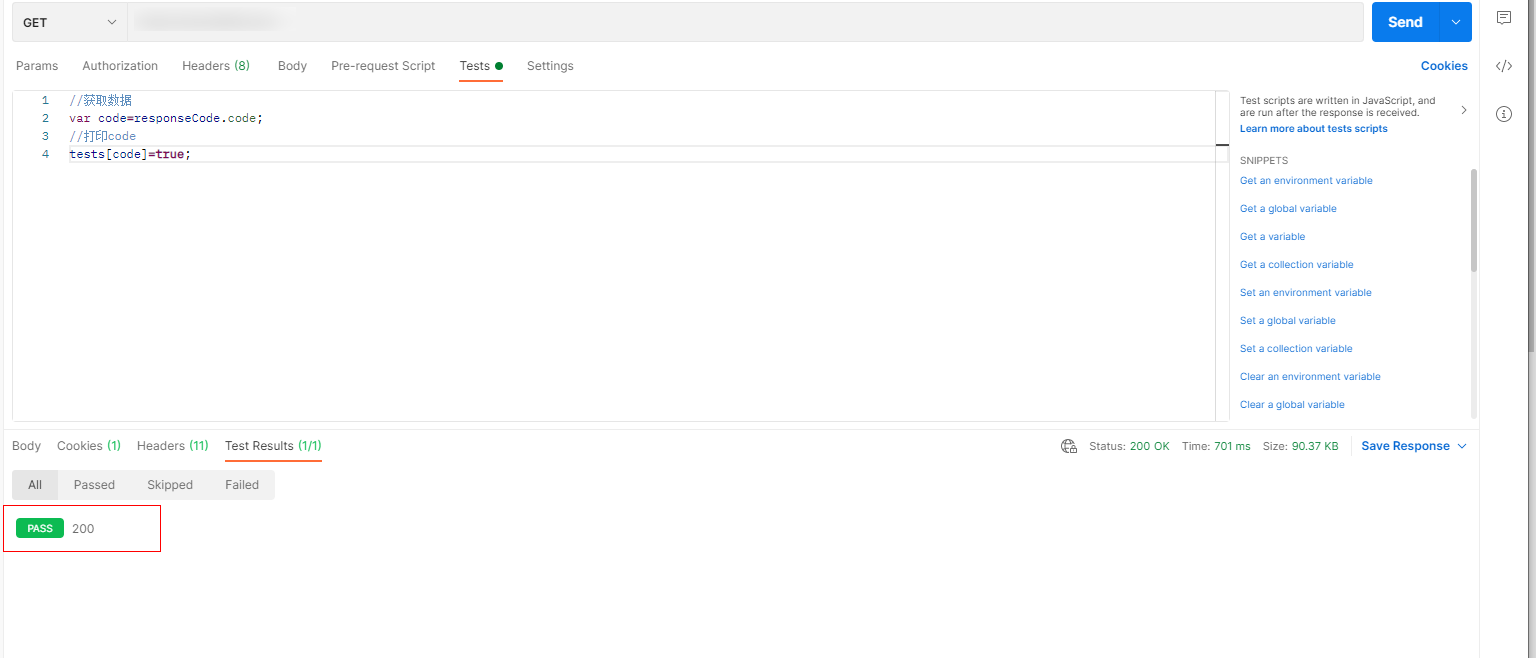Open the Cookies link

pyautogui.click(x=1444, y=66)
